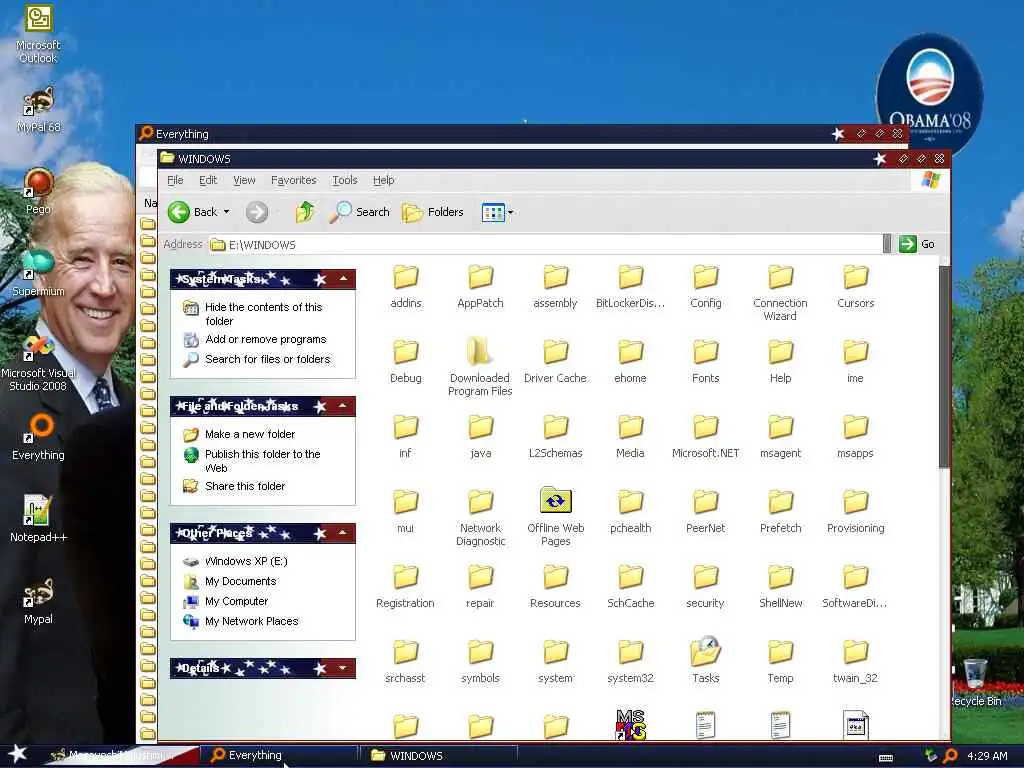Screen dimensions: 1024x768
Task: Open the address bar dropdown
Action: tap(887, 244)
